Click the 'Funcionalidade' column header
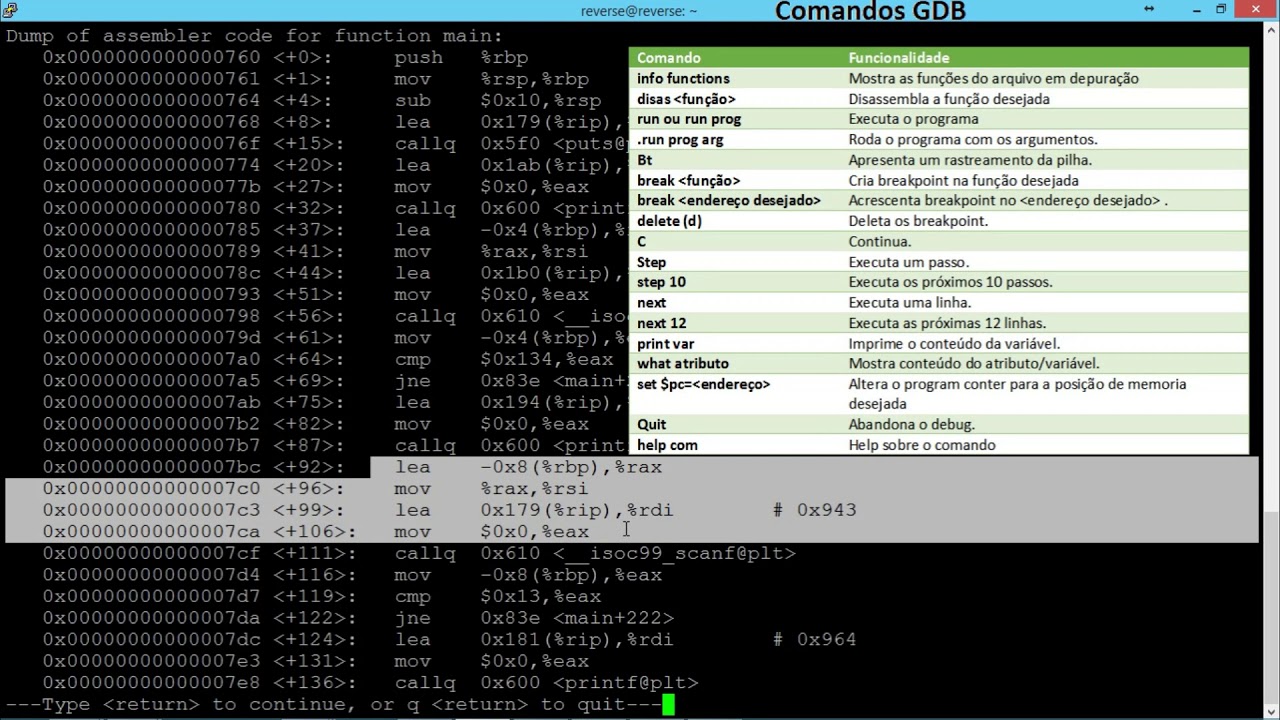The width and height of the screenshot is (1280, 720). pyautogui.click(x=899, y=58)
